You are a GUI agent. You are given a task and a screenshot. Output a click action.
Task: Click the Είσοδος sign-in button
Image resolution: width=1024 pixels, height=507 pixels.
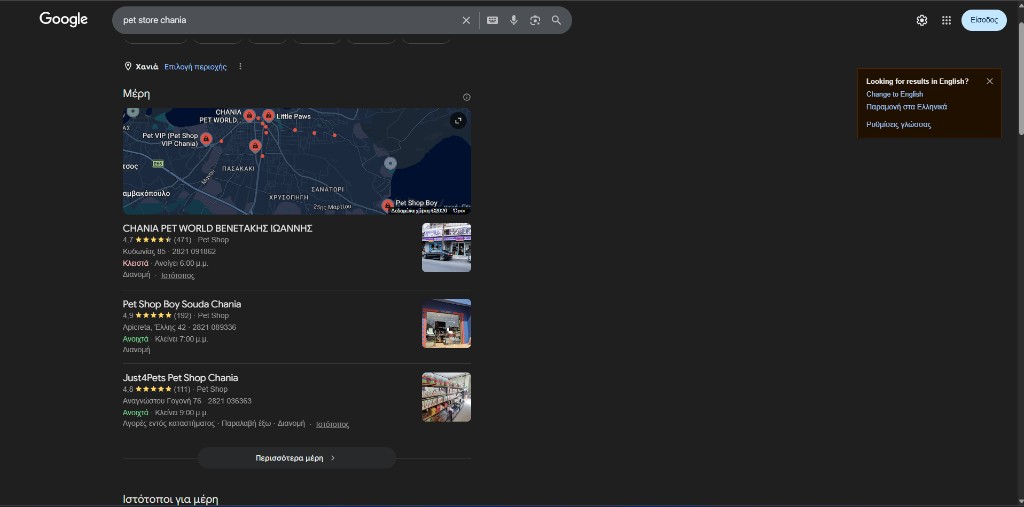point(984,20)
